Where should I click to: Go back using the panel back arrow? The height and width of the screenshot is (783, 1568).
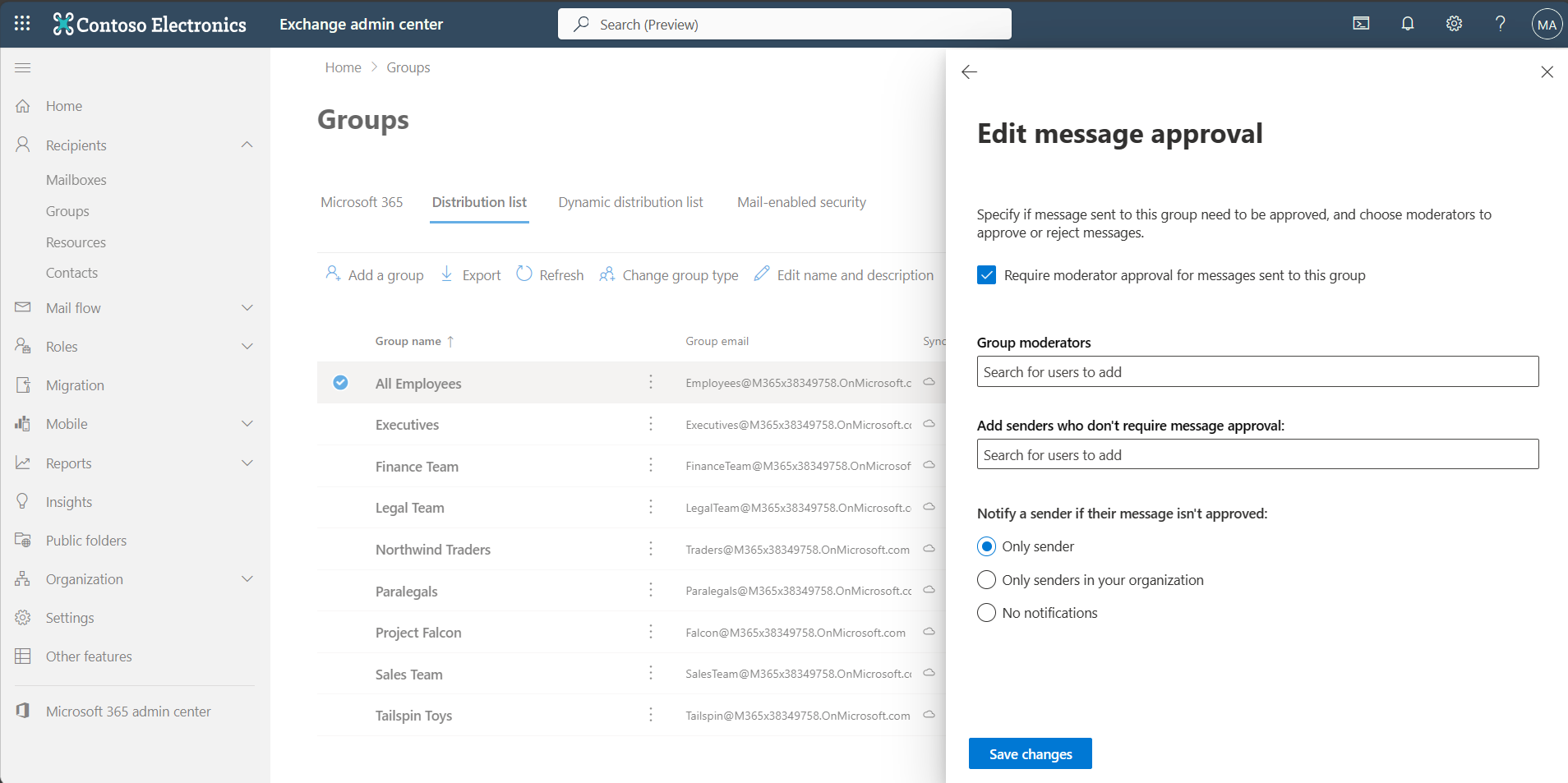[x=969, y=72]
